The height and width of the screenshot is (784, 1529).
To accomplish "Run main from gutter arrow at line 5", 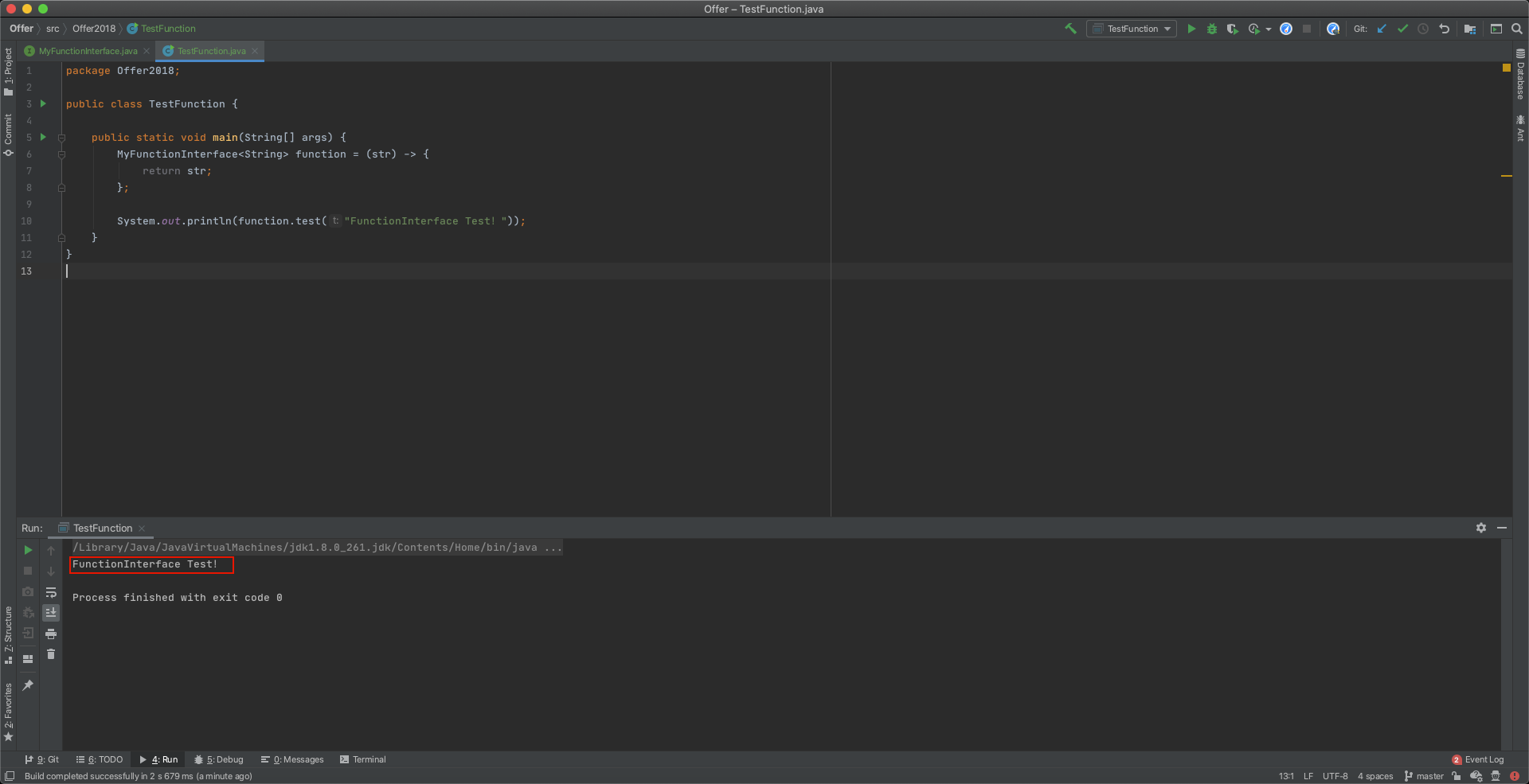I will point(43,137).
